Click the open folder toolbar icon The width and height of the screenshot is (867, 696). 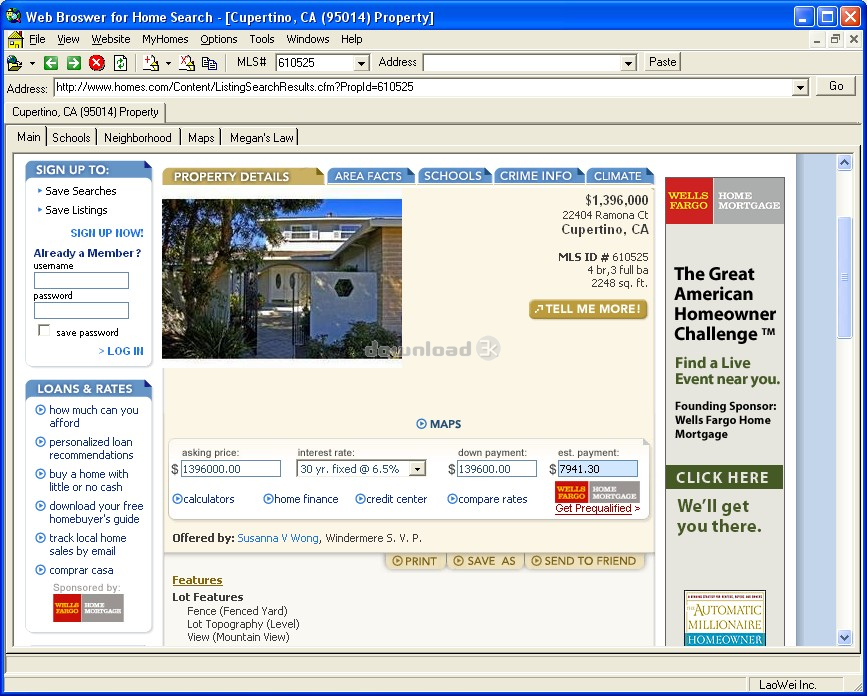[14, 63]
